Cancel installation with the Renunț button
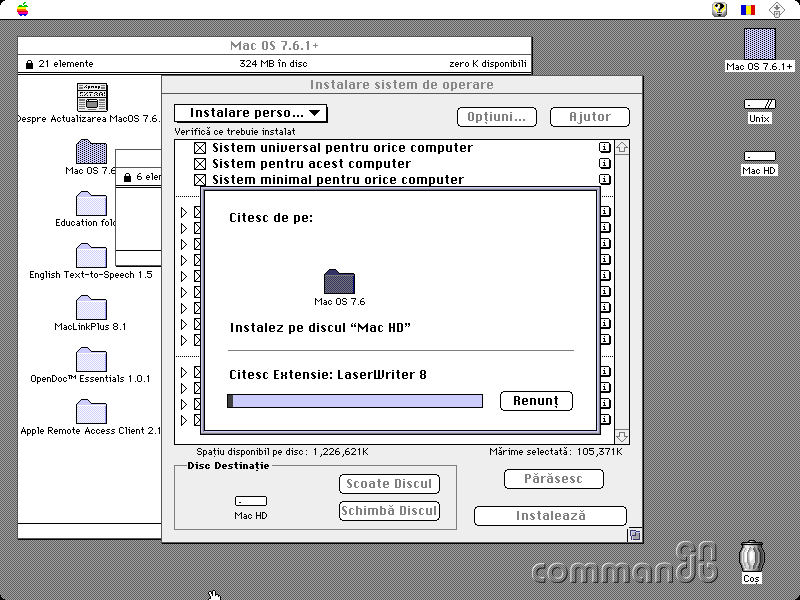Viewport: 800px width, 600px height. [x=536, y=401]
